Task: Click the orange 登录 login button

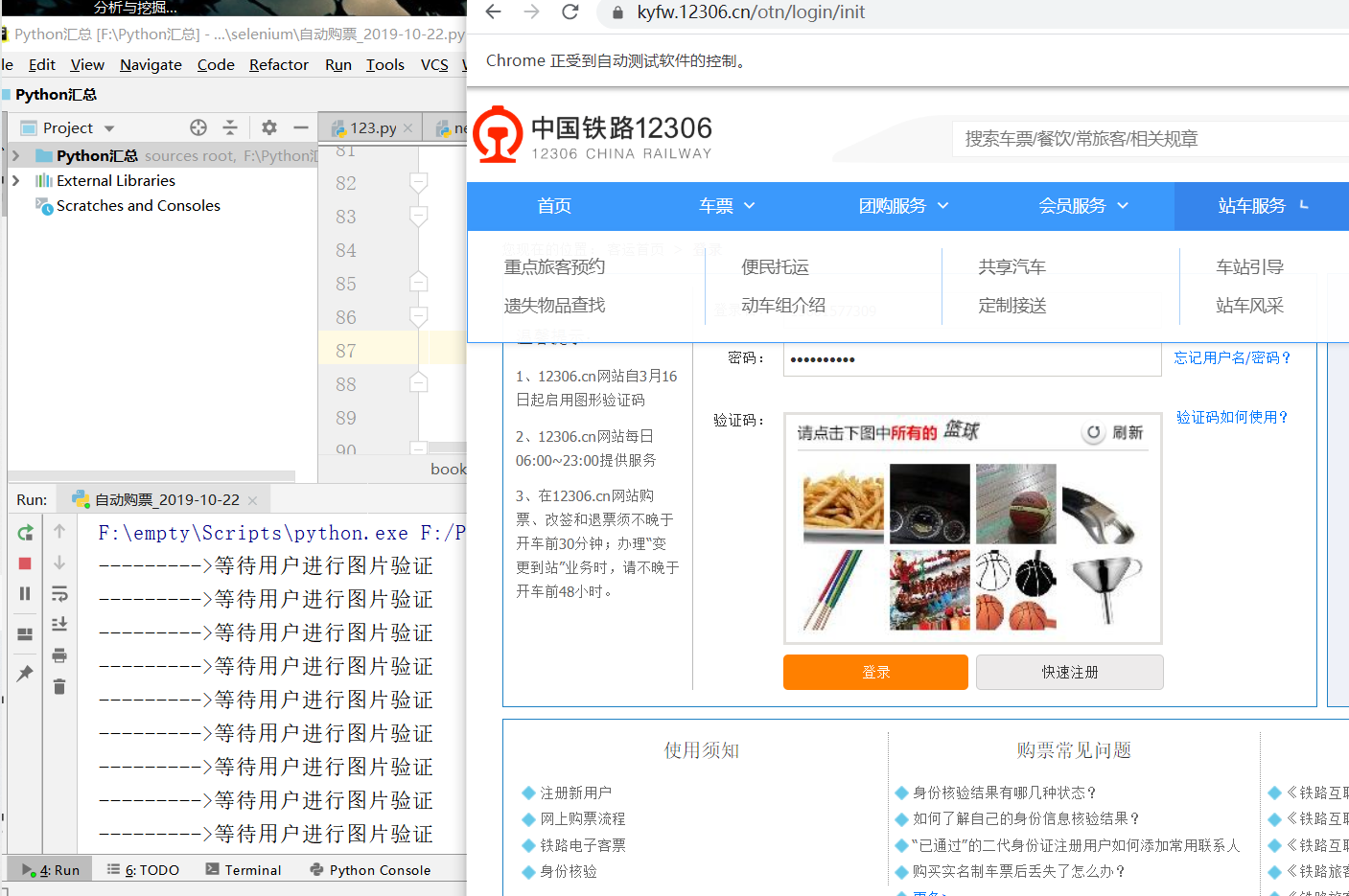Action: pos(875,672)
